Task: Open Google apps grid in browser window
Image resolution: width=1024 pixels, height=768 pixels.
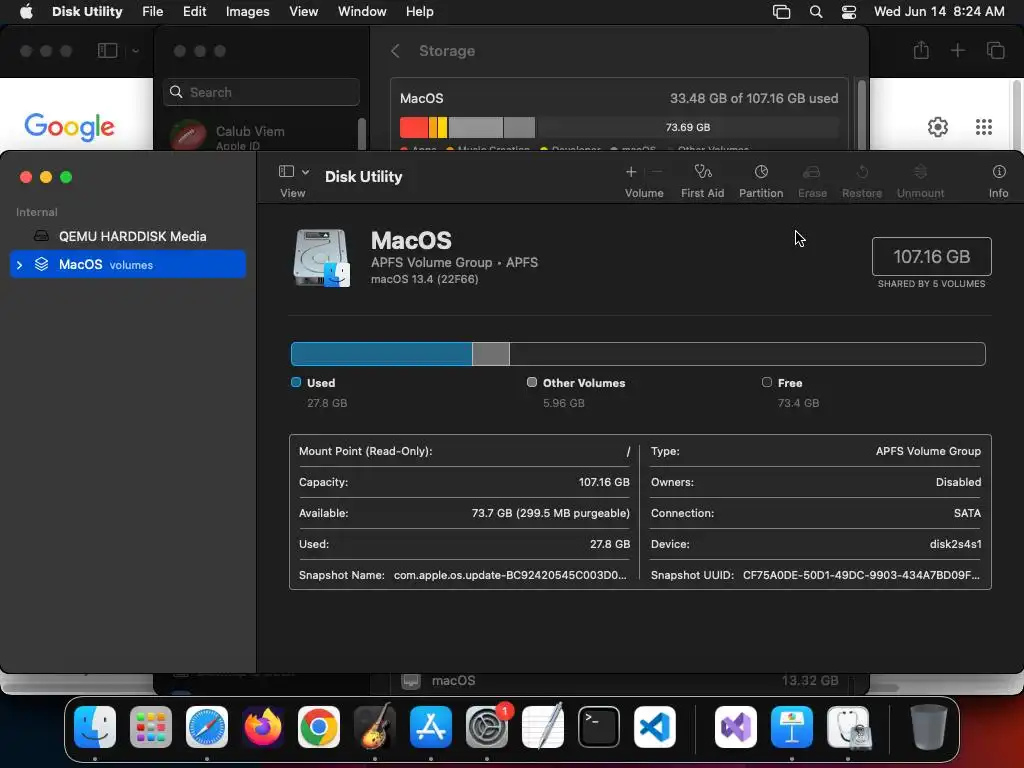Action: 984,127
